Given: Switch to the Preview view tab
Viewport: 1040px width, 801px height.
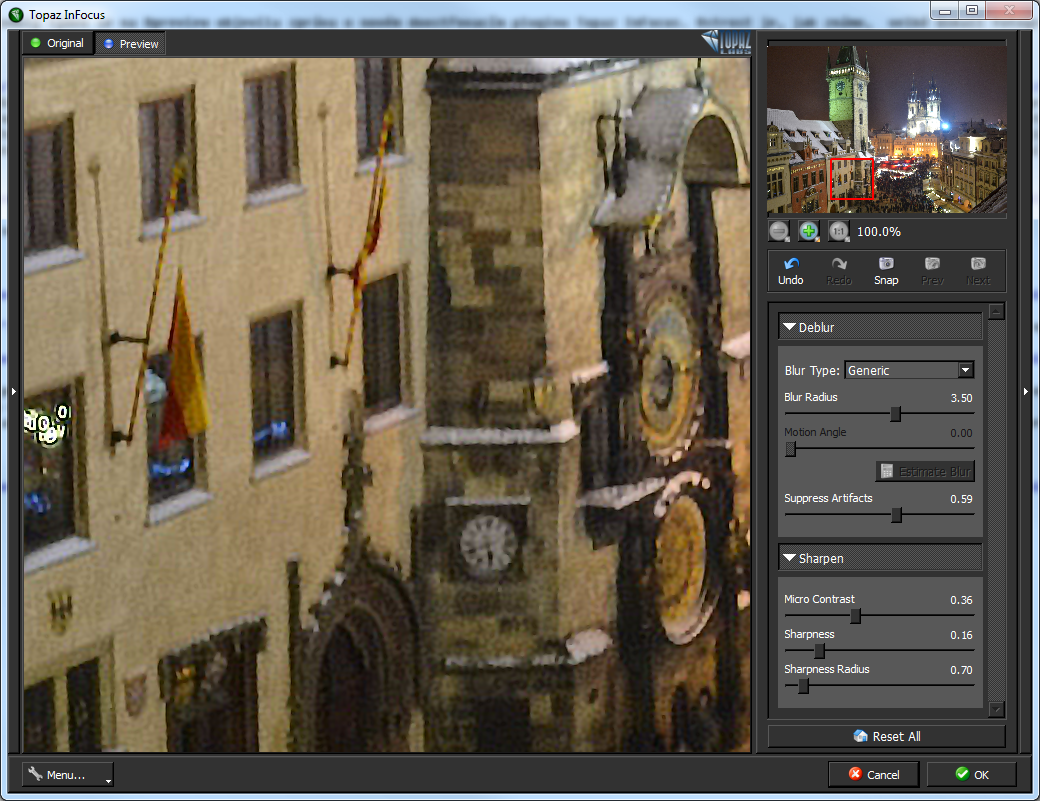Looking at the screenshot, I should [x=130, y=44].
